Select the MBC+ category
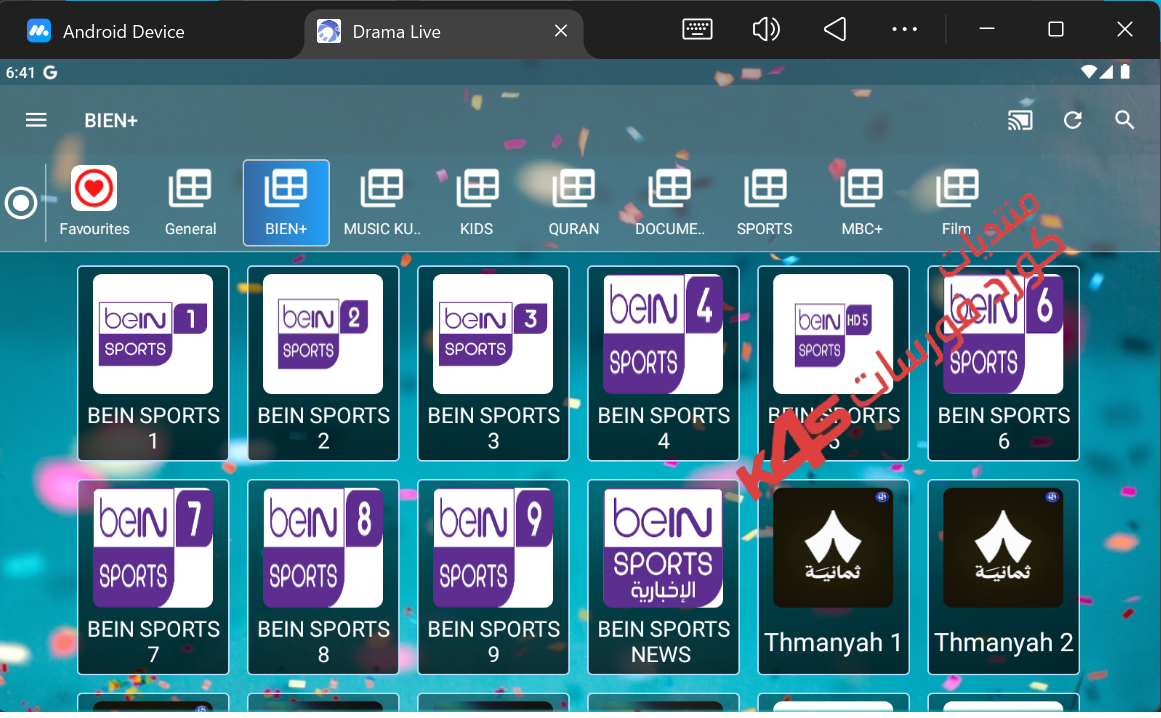The width and height of the screenshot is (1161, 718). coord(861,202)
